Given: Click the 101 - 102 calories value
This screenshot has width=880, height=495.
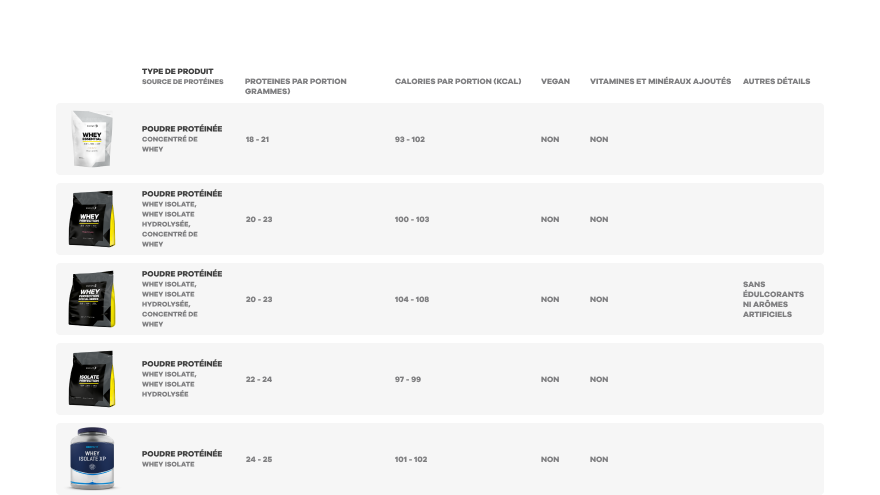Looking at the screenshot, I should (x=411, y=459).
